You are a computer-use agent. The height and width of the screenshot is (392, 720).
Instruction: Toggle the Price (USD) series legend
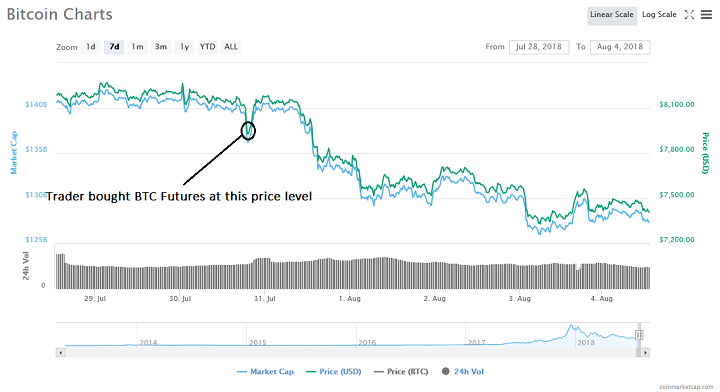[334, 371]
